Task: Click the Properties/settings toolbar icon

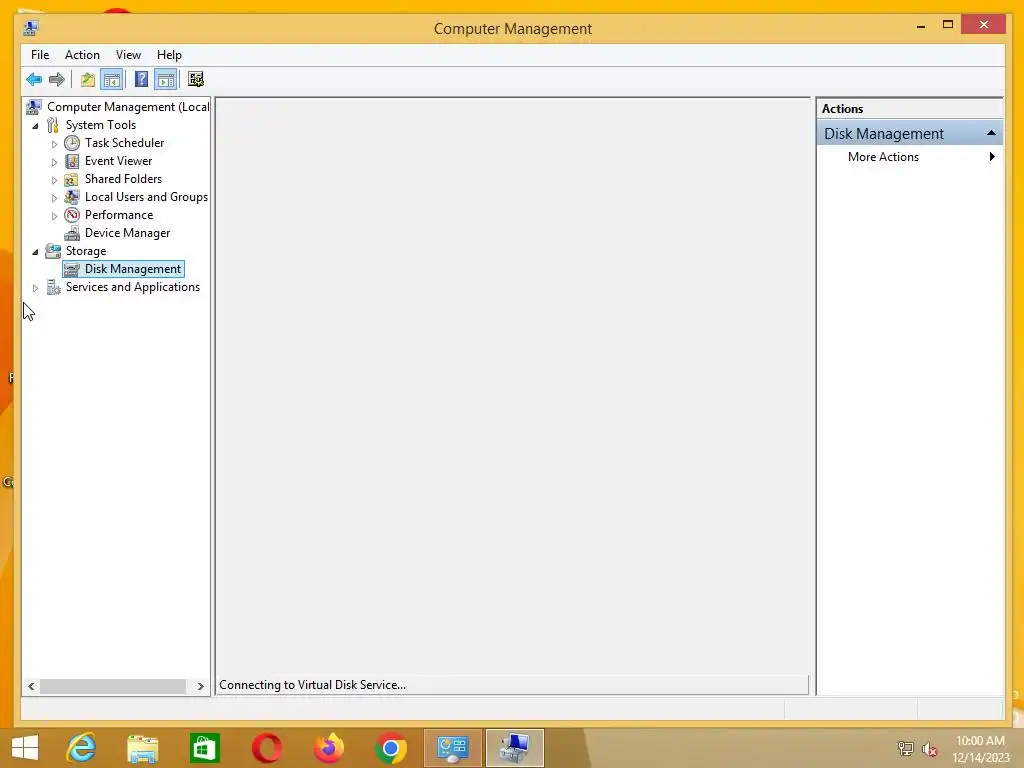Action: click(x=196, y=80)
